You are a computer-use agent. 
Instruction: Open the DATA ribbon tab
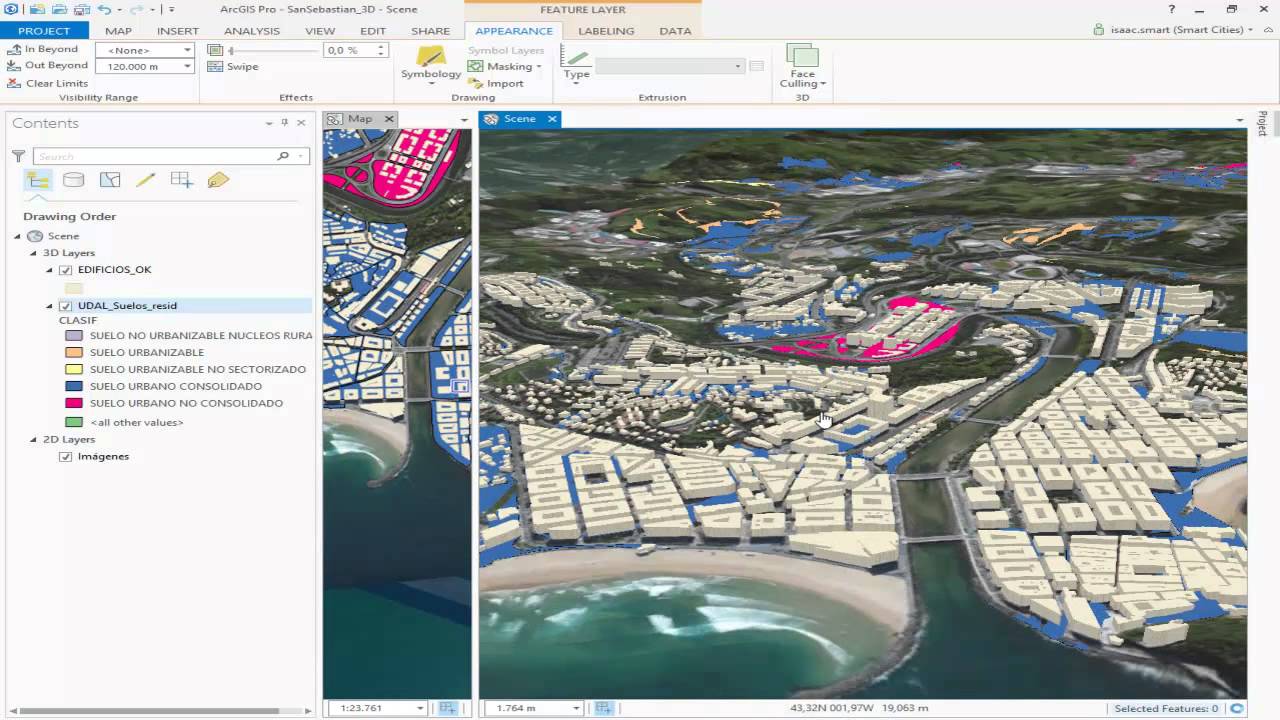(675, 31)
